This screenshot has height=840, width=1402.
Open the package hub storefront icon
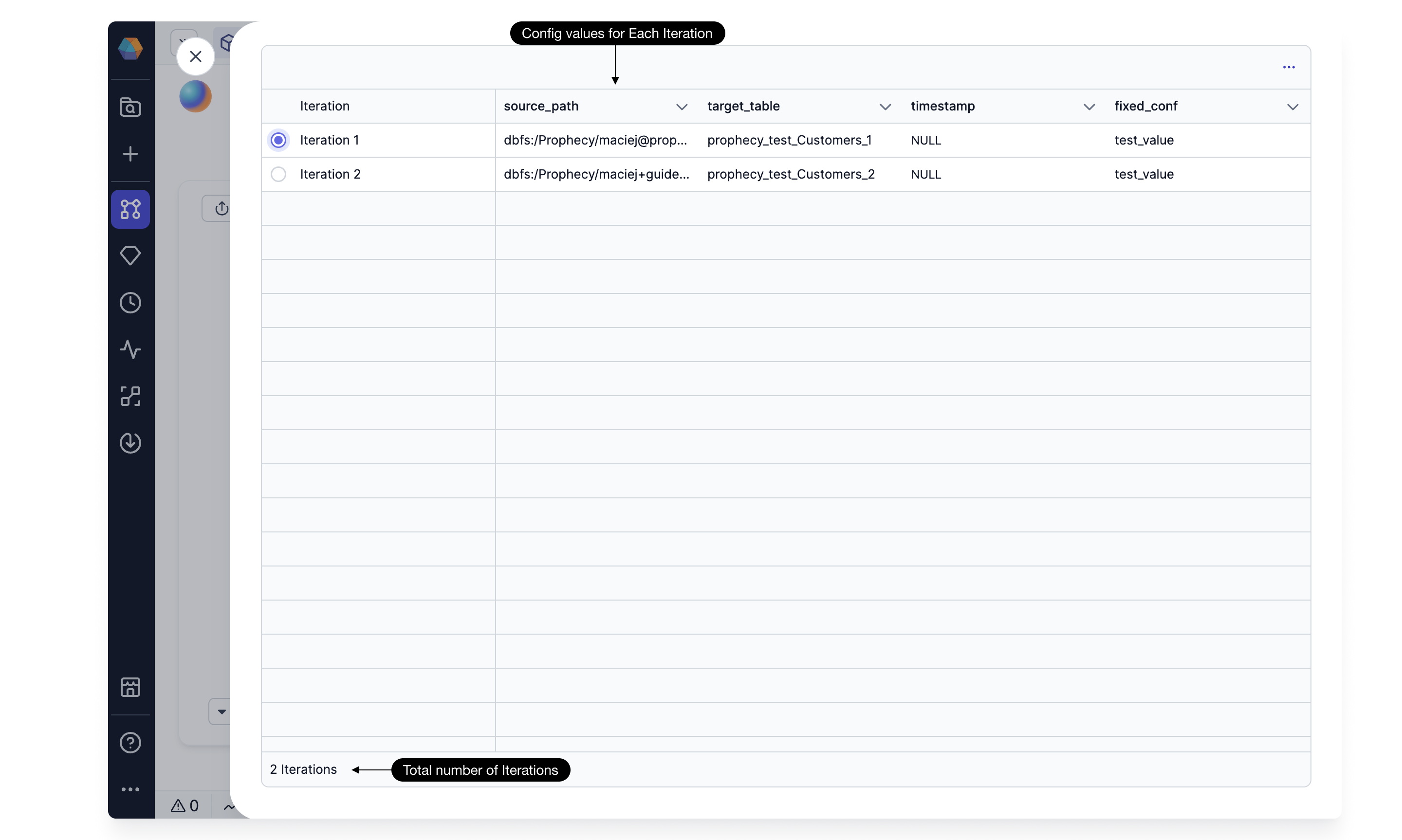(x=130, y=687)
